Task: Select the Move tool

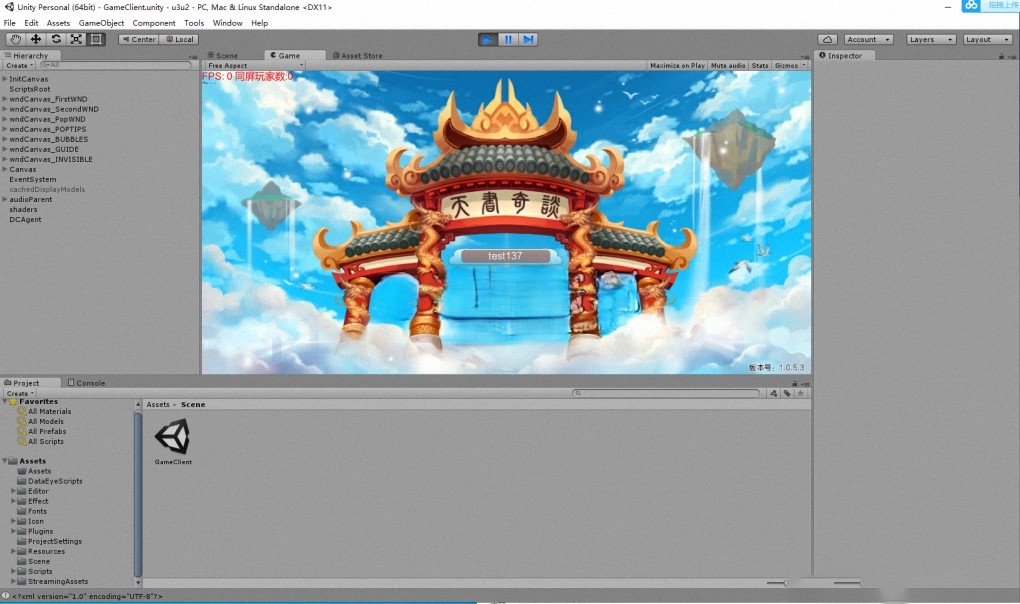Action: (36, 39)
